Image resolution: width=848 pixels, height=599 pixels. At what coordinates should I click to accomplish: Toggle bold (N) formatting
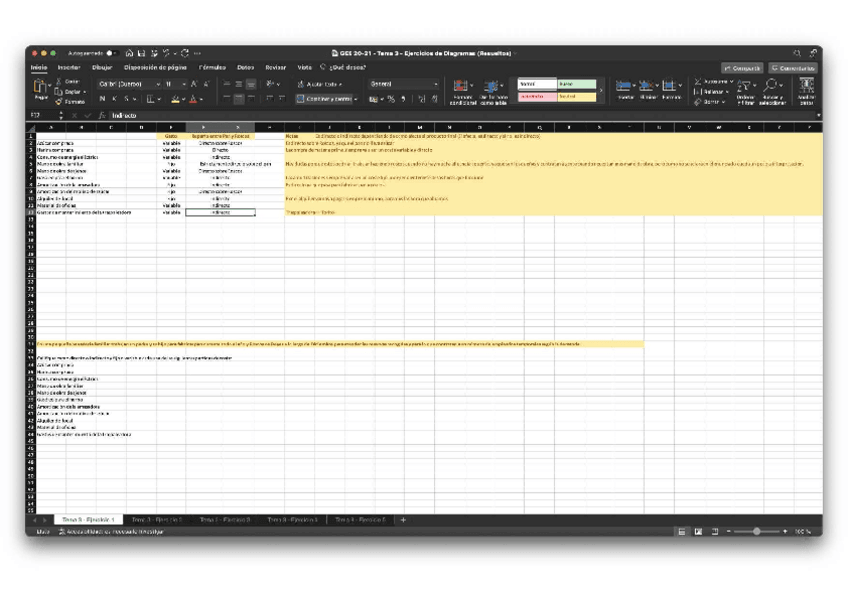tap(103, 99)
